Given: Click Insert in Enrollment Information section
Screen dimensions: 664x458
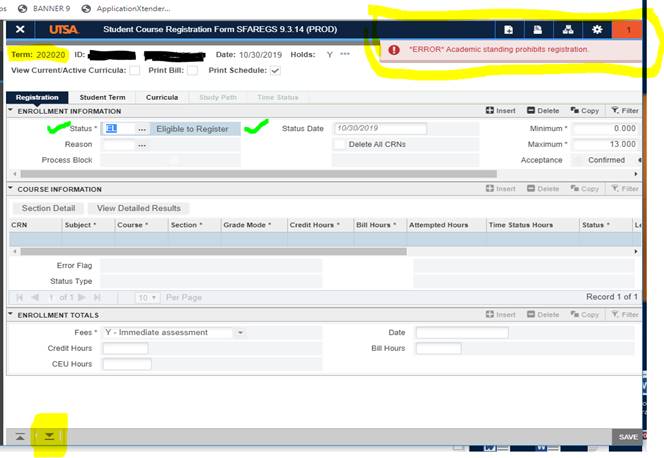Looking at the screenshot, I should click(503, 111).
